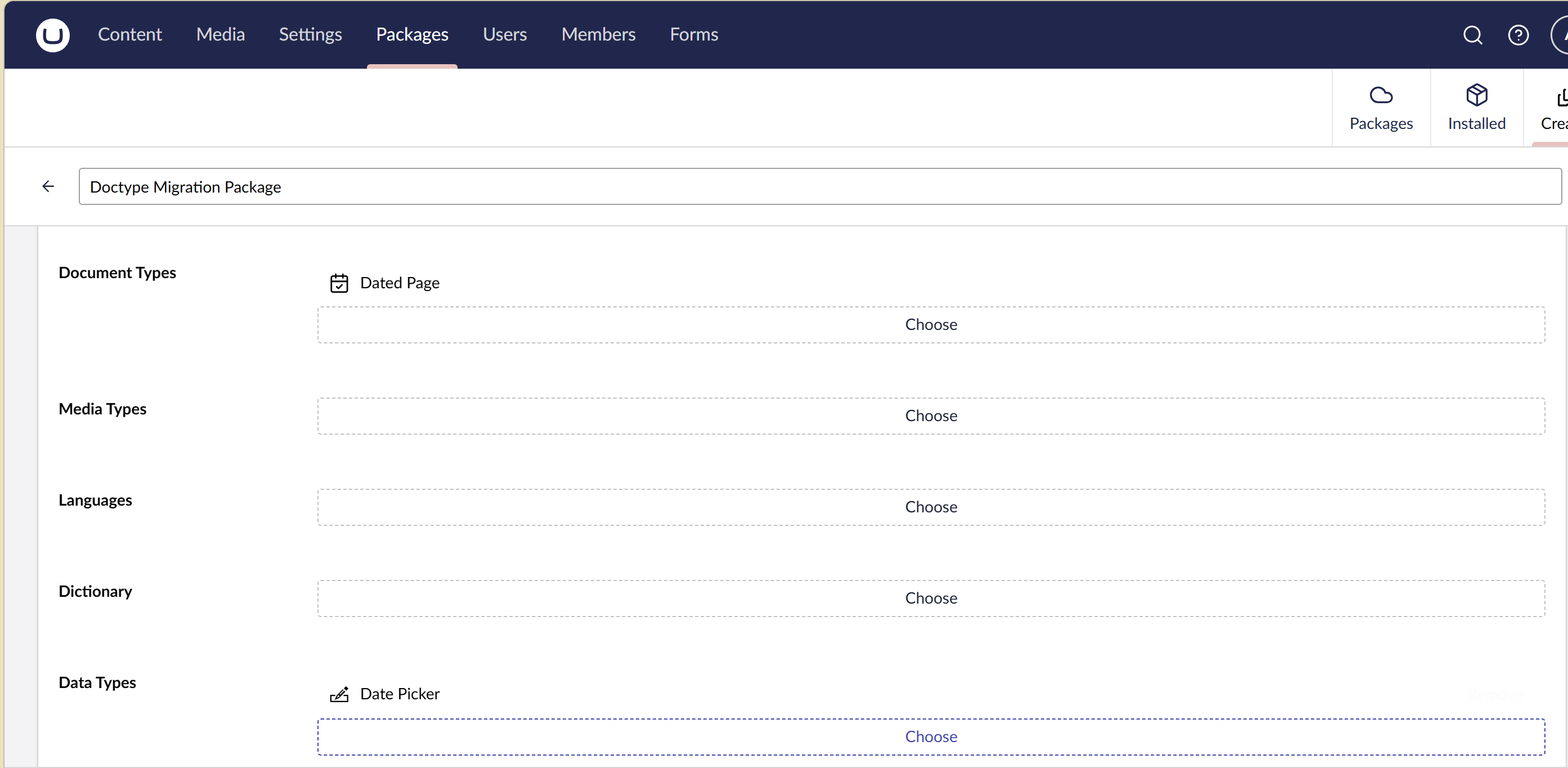Click the Date Picker edit icon

coord(339,694)
